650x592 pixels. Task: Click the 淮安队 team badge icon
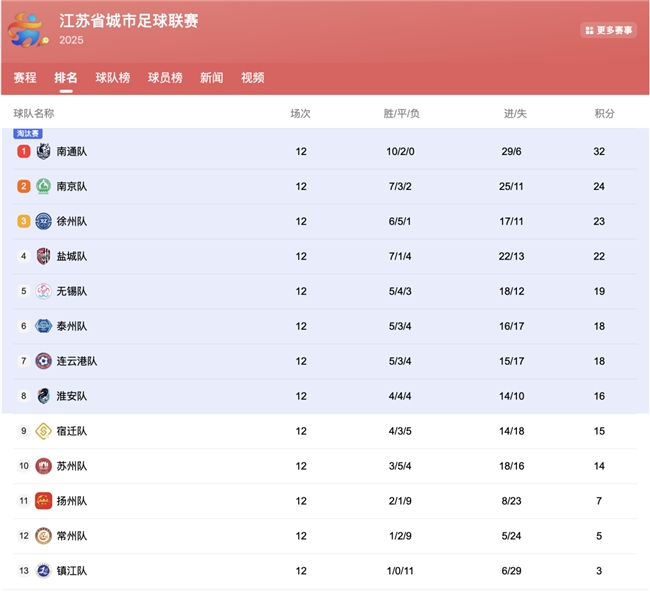click(43, 396)
